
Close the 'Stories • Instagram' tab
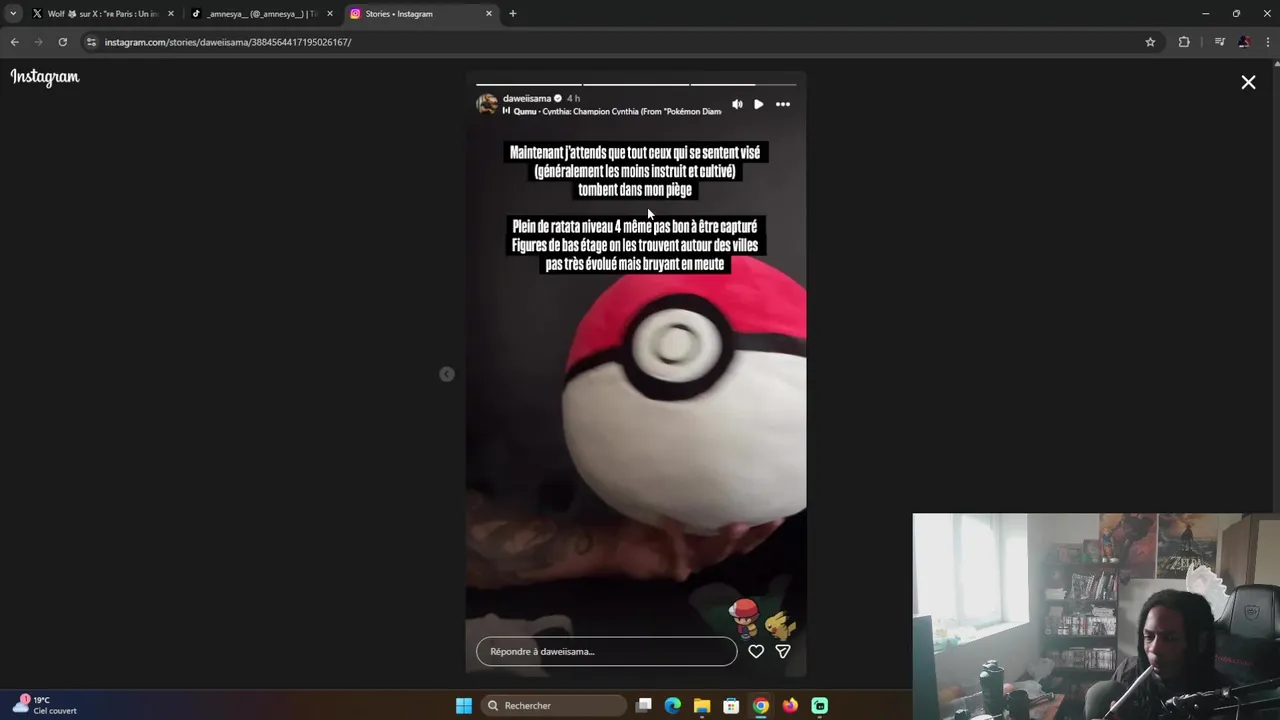click(x=489, y=14)
